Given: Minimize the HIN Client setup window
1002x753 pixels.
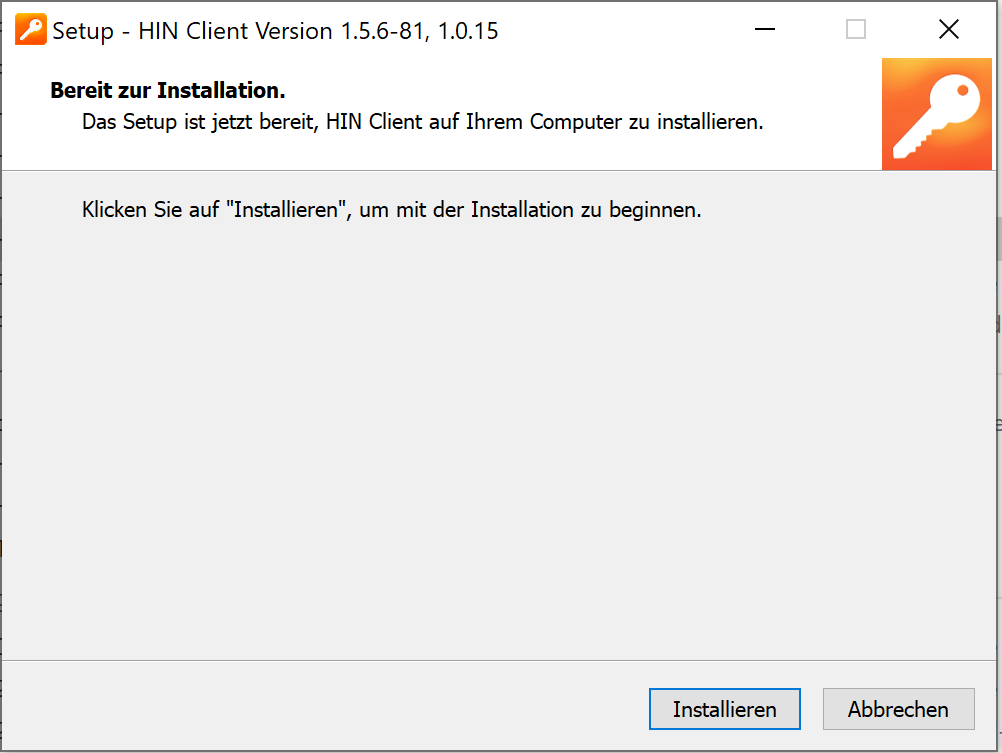Looking at the screenshot, I should pyautogui.click(x=764, y=29).
